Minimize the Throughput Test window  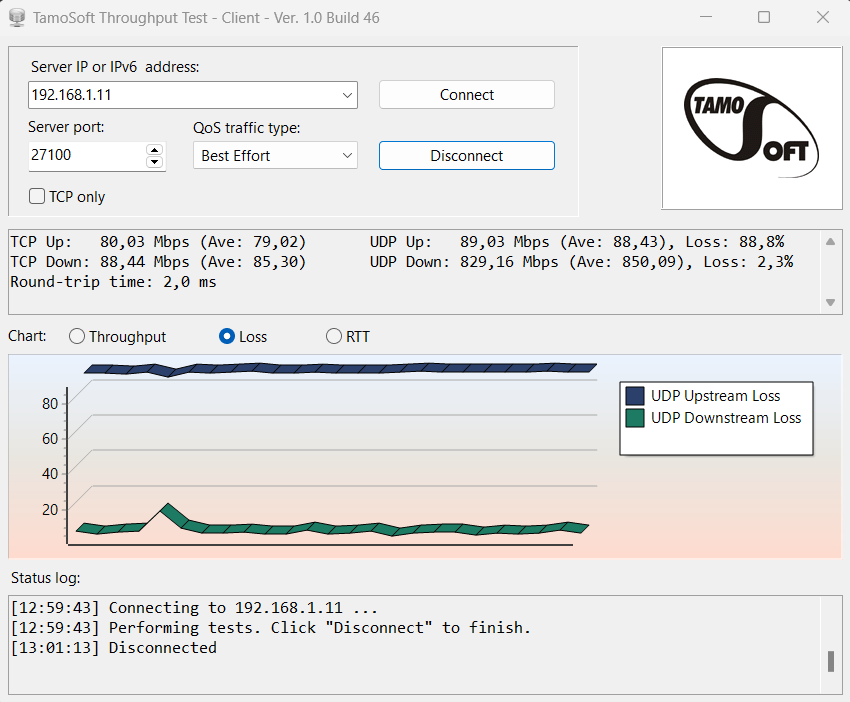coord(706,17)
